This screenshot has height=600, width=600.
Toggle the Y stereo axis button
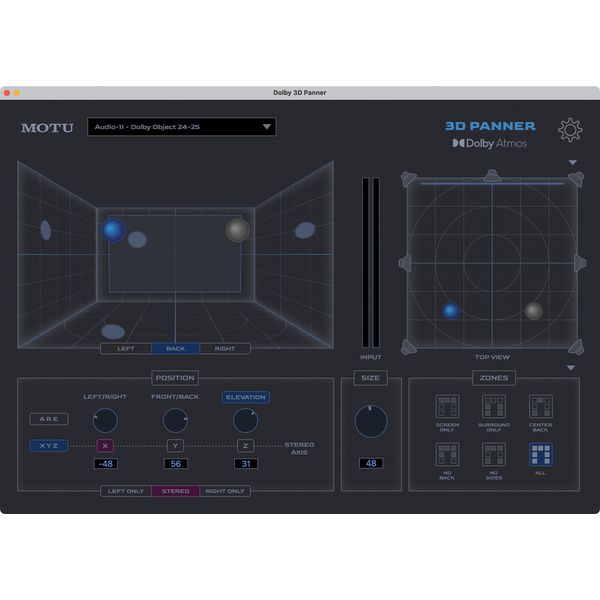pyautogui.click(x=175, y=446)
